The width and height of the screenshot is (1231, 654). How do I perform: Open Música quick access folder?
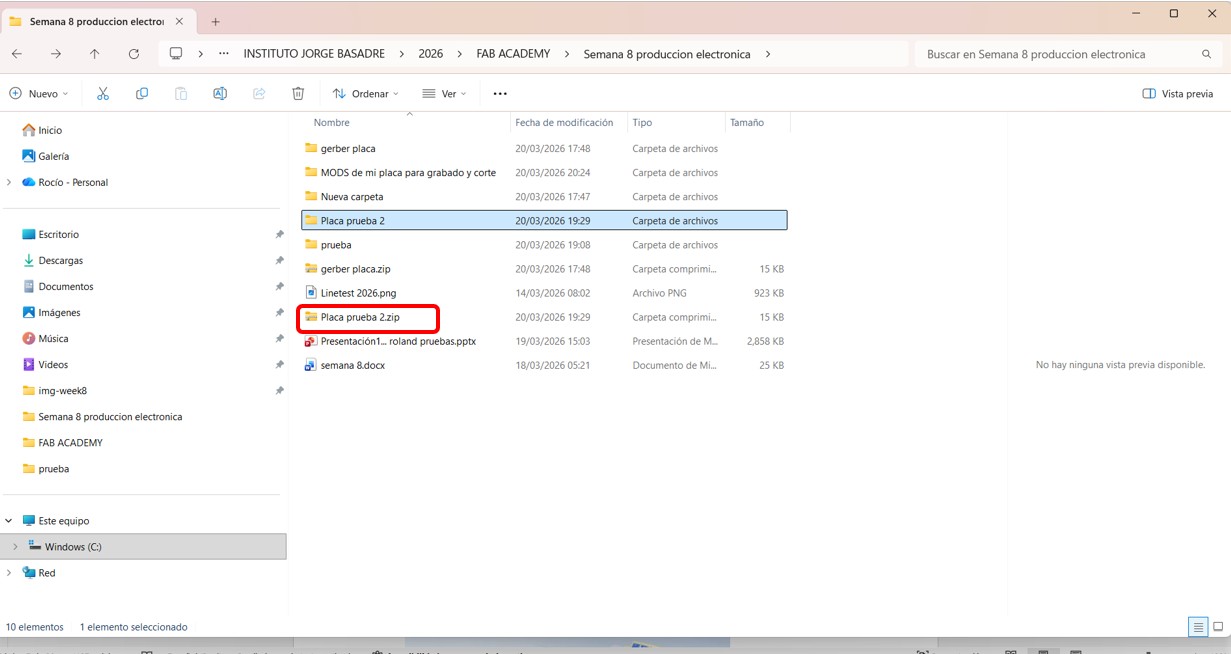(x=53, y=338)
